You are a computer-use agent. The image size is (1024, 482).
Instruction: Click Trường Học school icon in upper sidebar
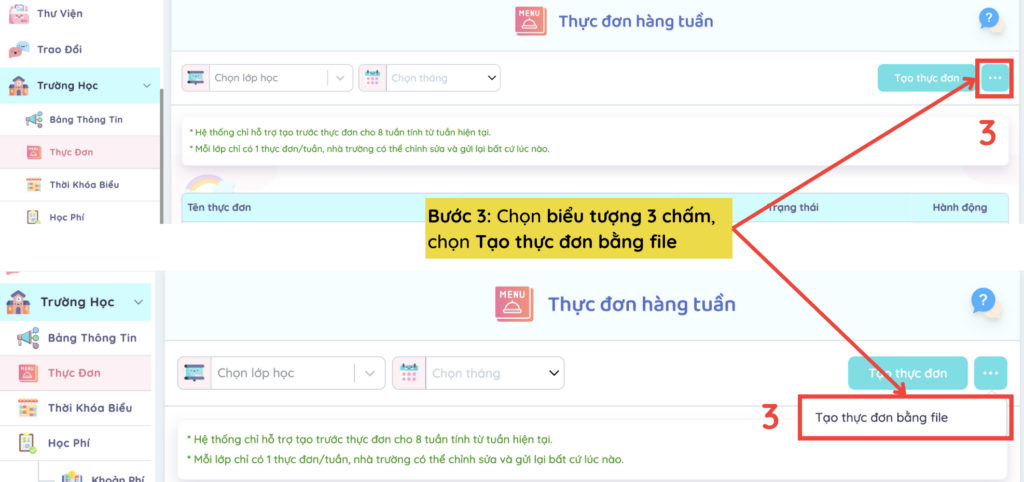(x=18, y=86)
